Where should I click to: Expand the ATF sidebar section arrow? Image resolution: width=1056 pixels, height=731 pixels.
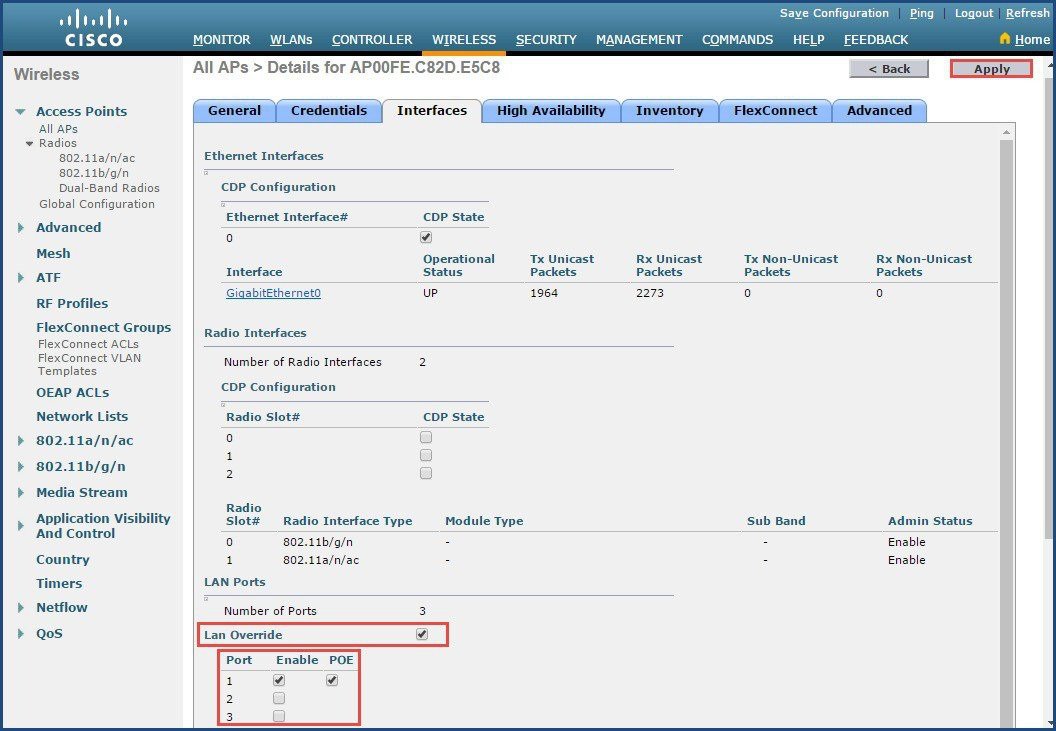[x=21, y=278]
